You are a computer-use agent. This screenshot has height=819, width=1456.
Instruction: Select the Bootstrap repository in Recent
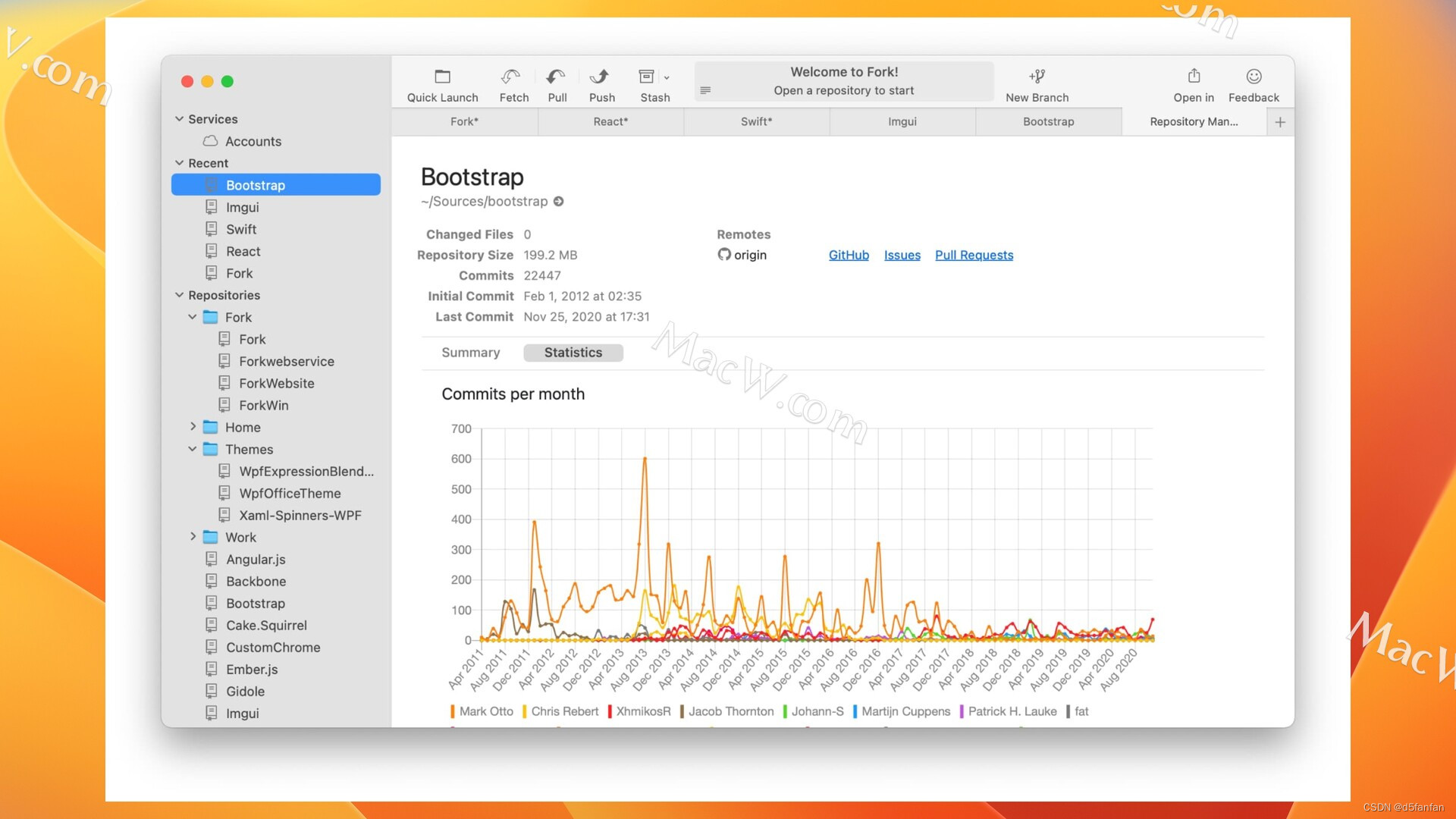coord(256,184)
